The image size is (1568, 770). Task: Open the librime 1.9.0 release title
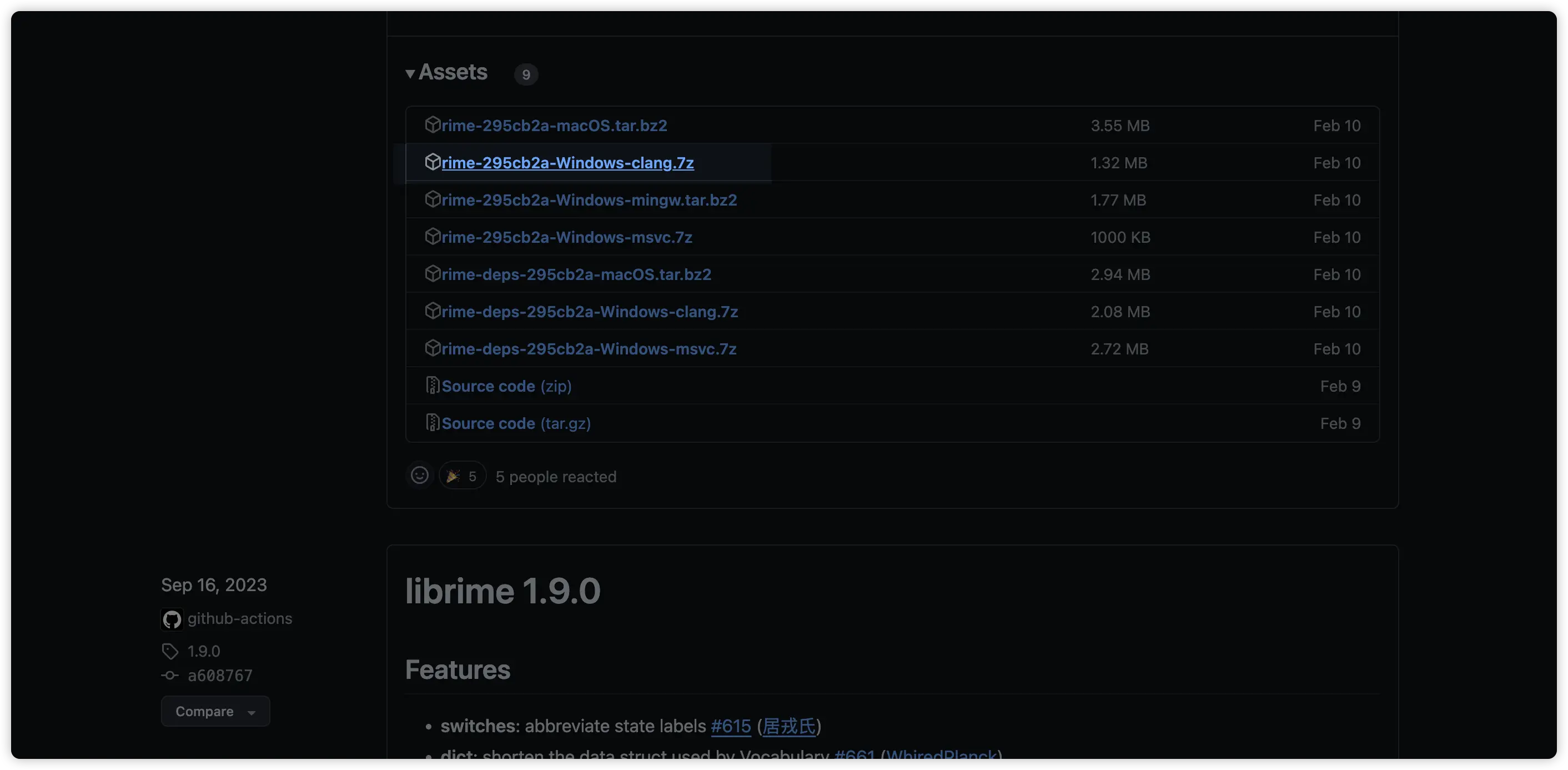coord(503,591)
